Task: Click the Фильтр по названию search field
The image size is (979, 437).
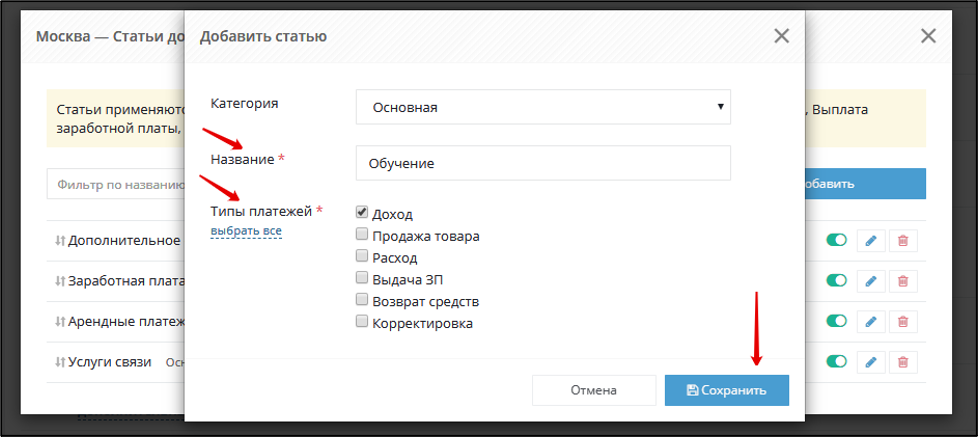Action: tap(116, 185)
